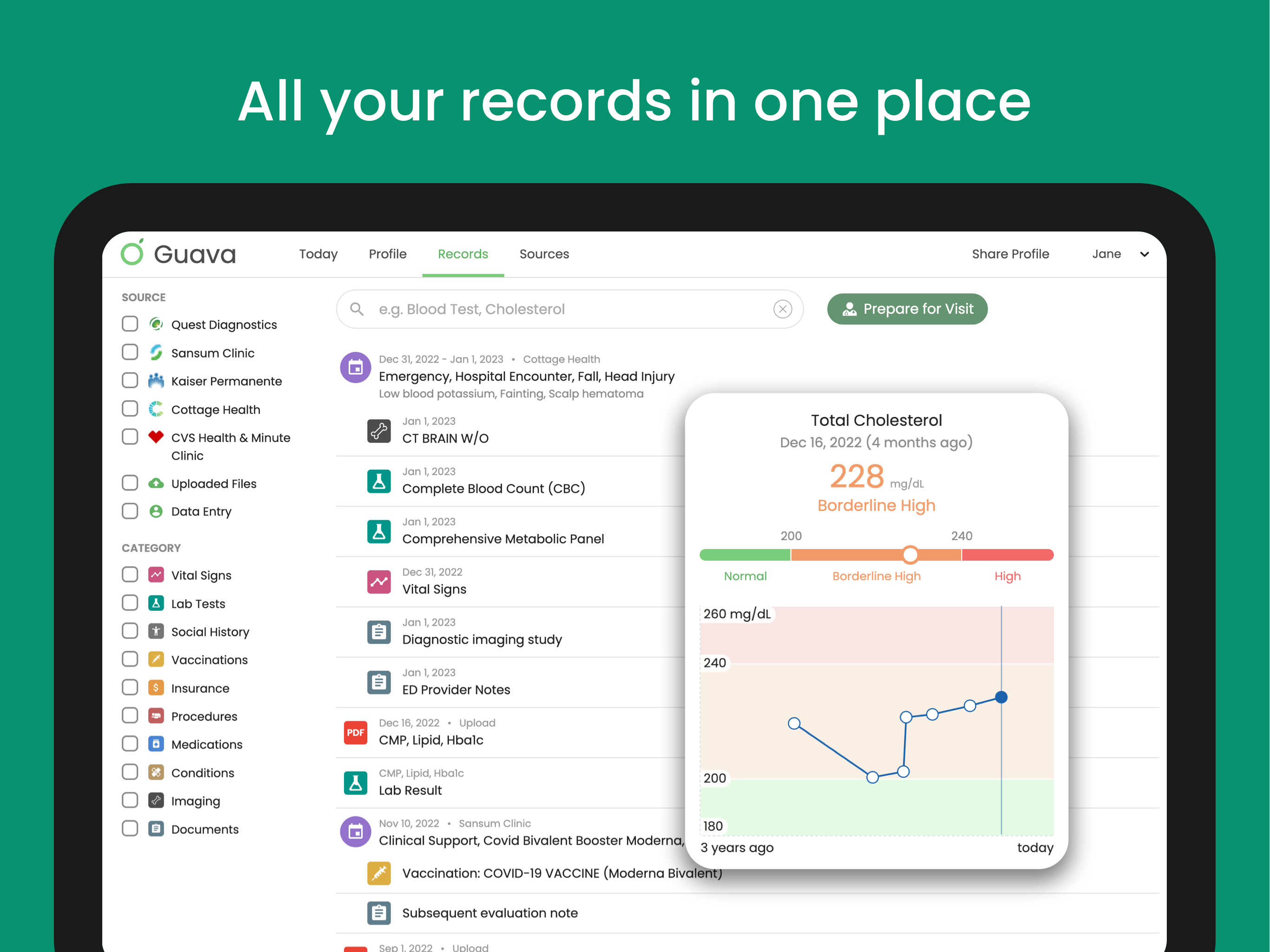Select the Vital Signs chart icon
Image resolution: width=1270 pixels, height=952 pixels.
point(379,582)
